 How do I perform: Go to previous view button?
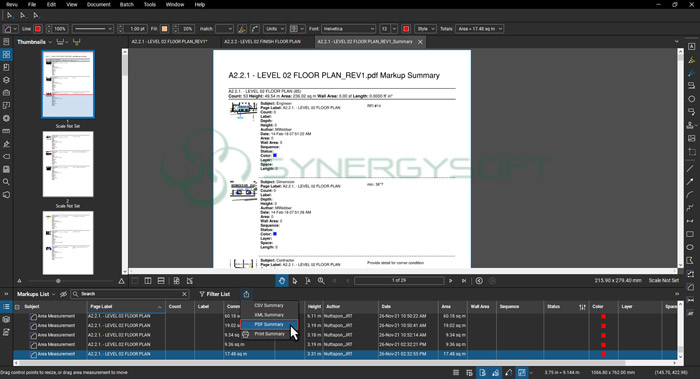tap(479, 281)
